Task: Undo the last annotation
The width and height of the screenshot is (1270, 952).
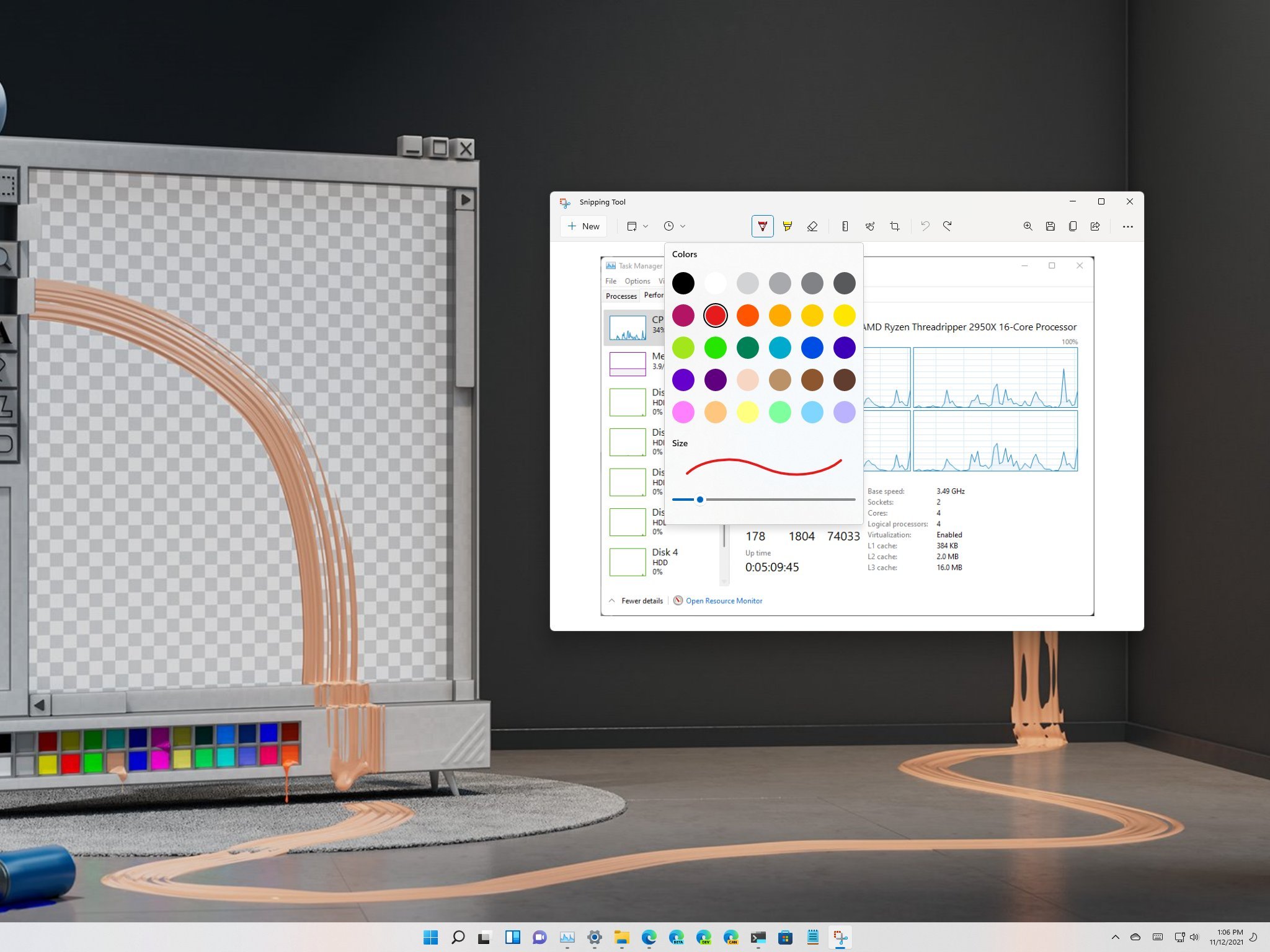Action: (925, 226)
